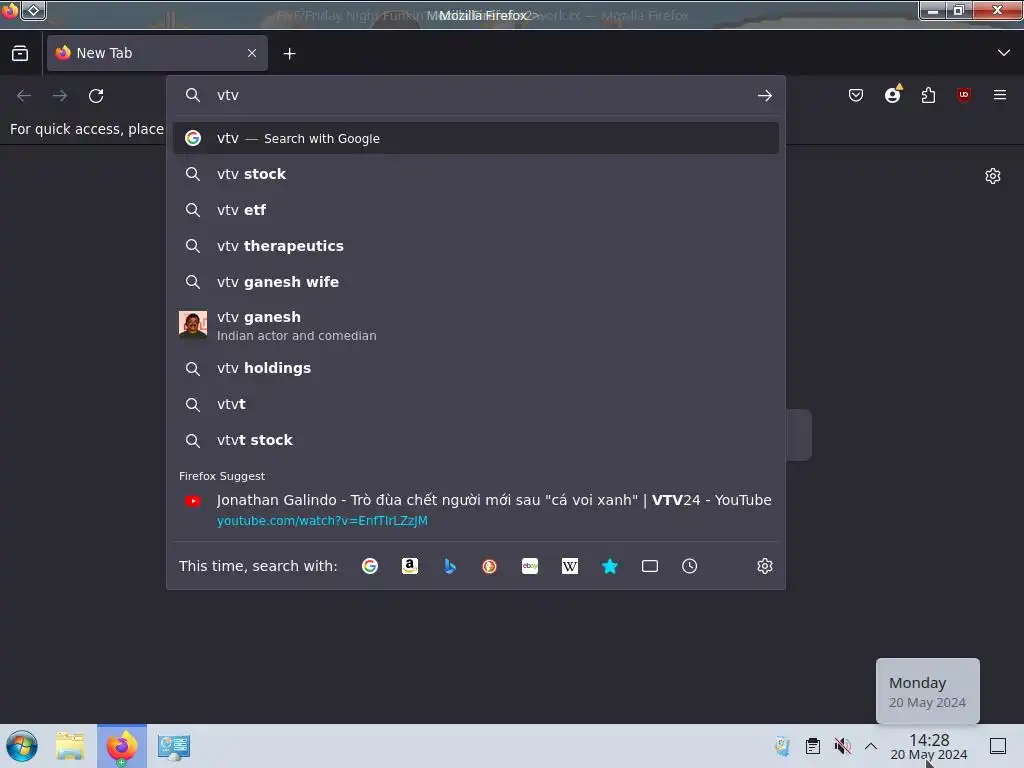Go back one page
Screen dimensions: 1024x768
coord(24,96)
